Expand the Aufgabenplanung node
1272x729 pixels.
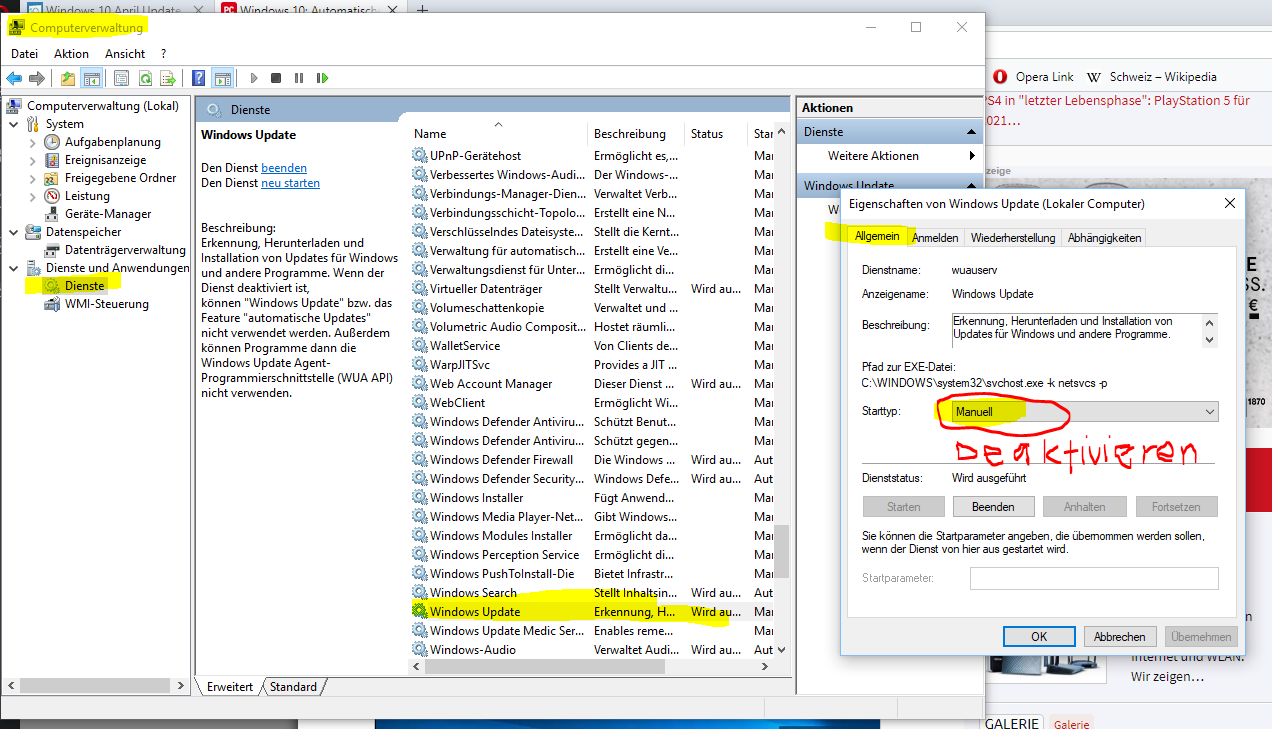[x=32, y=142]
